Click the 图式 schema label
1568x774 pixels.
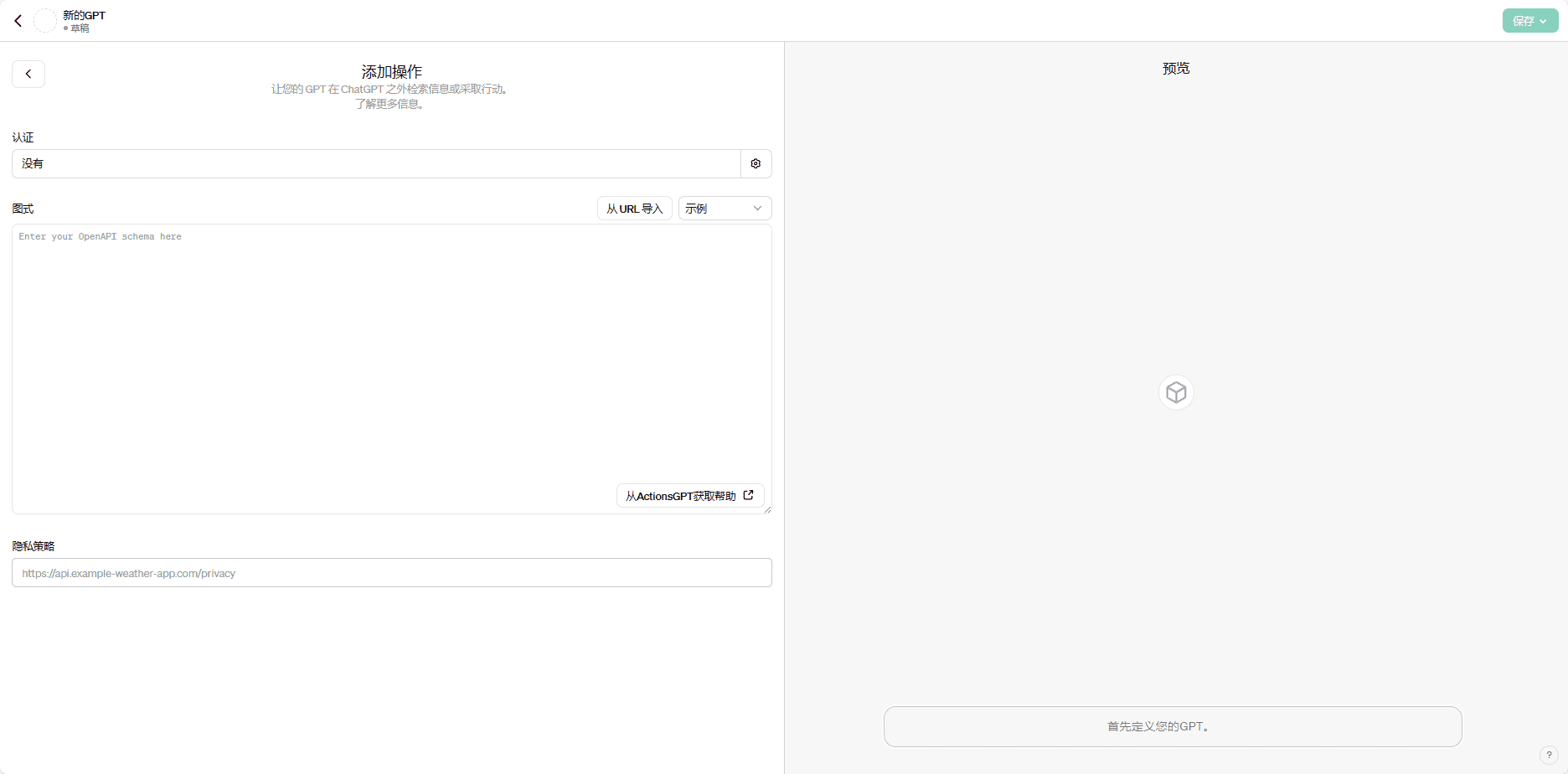pyautogui.click(x=23, y=209)
